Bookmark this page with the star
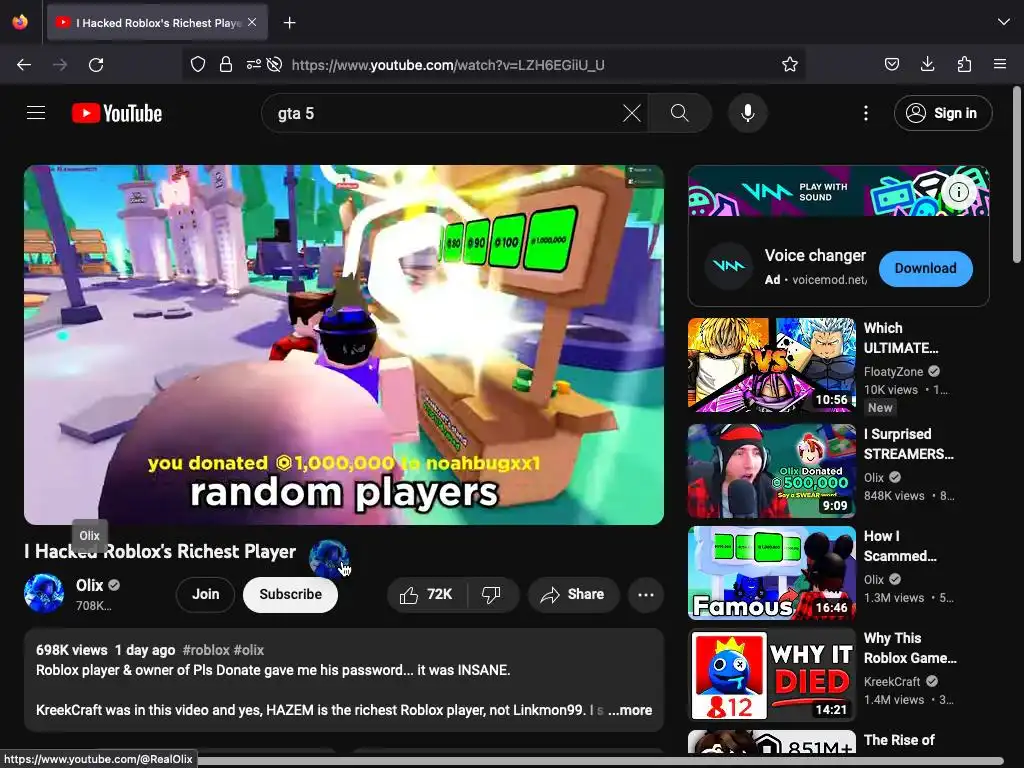The width and height of the screenshot is (1024, 768). (790, 64)
